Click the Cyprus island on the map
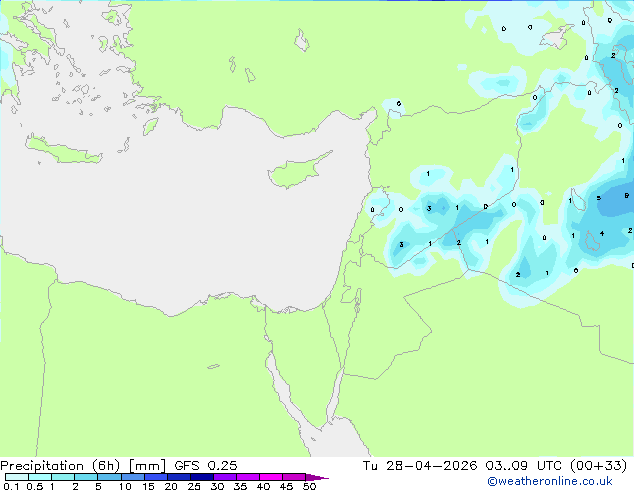The width and height of the screenshot is (634, 490). click(x=297, y=171)
